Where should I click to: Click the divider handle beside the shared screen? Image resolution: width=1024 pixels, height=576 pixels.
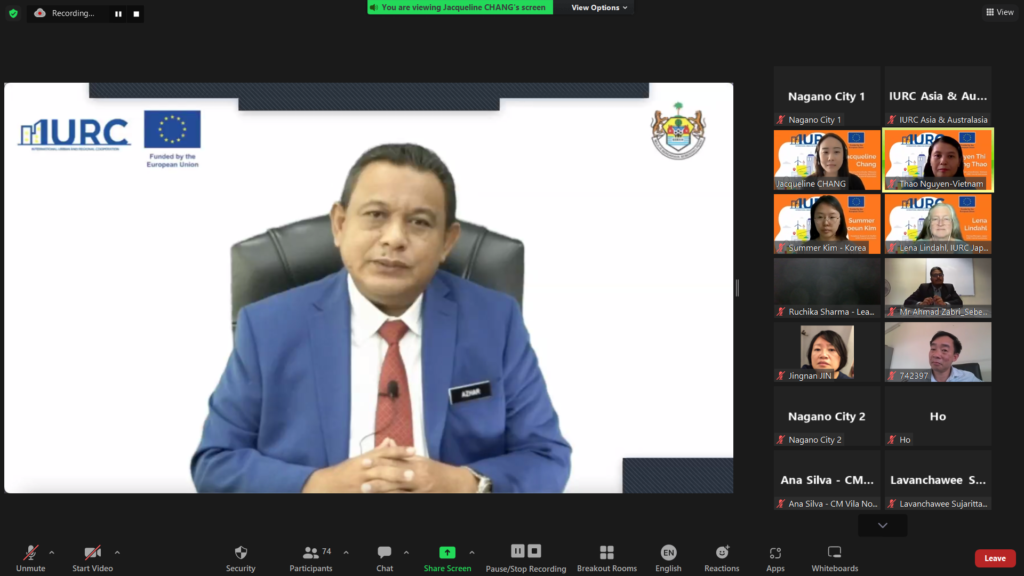click(737, 288)
